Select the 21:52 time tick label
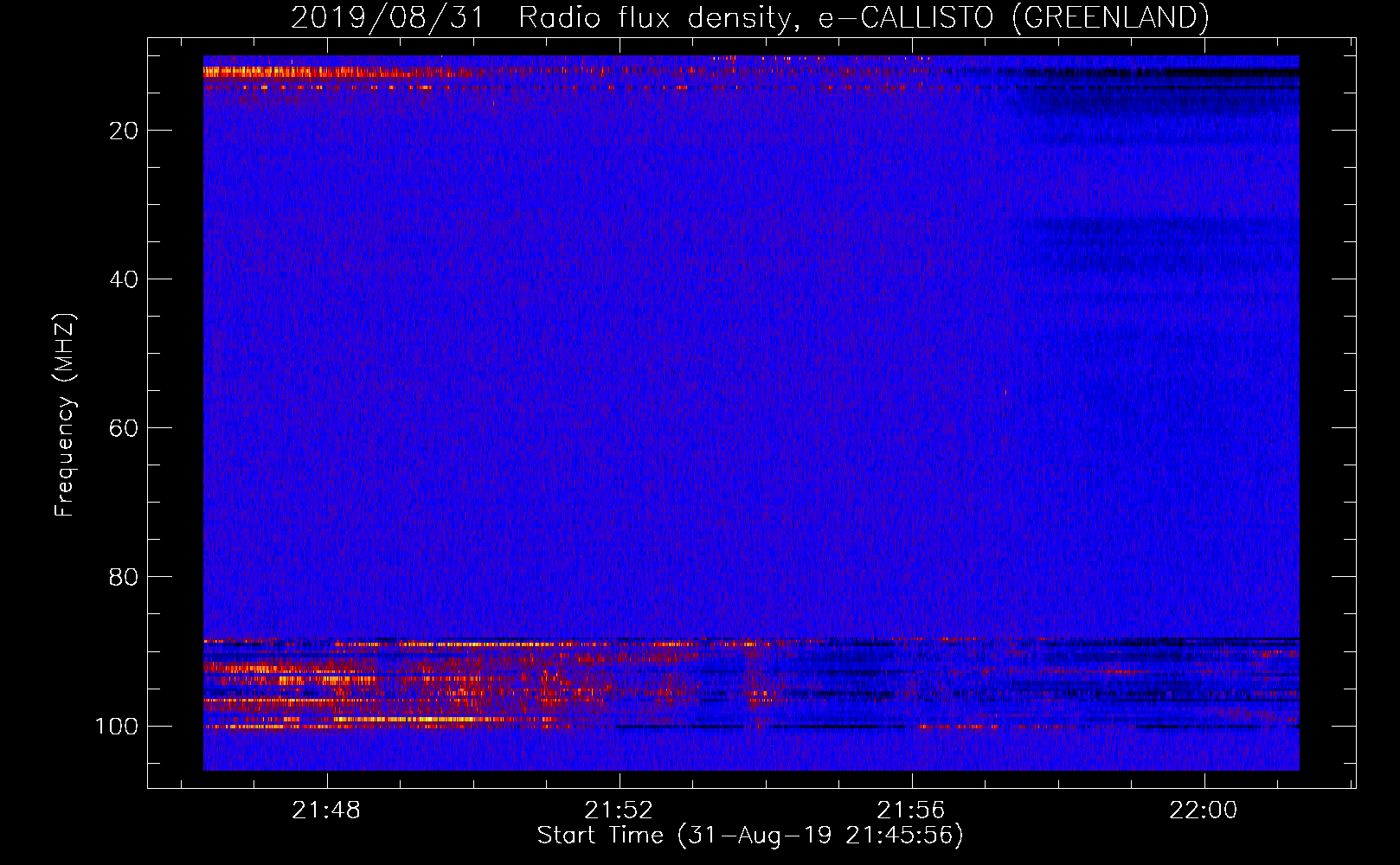This screenshot has width=1400, height=865. 619,811
